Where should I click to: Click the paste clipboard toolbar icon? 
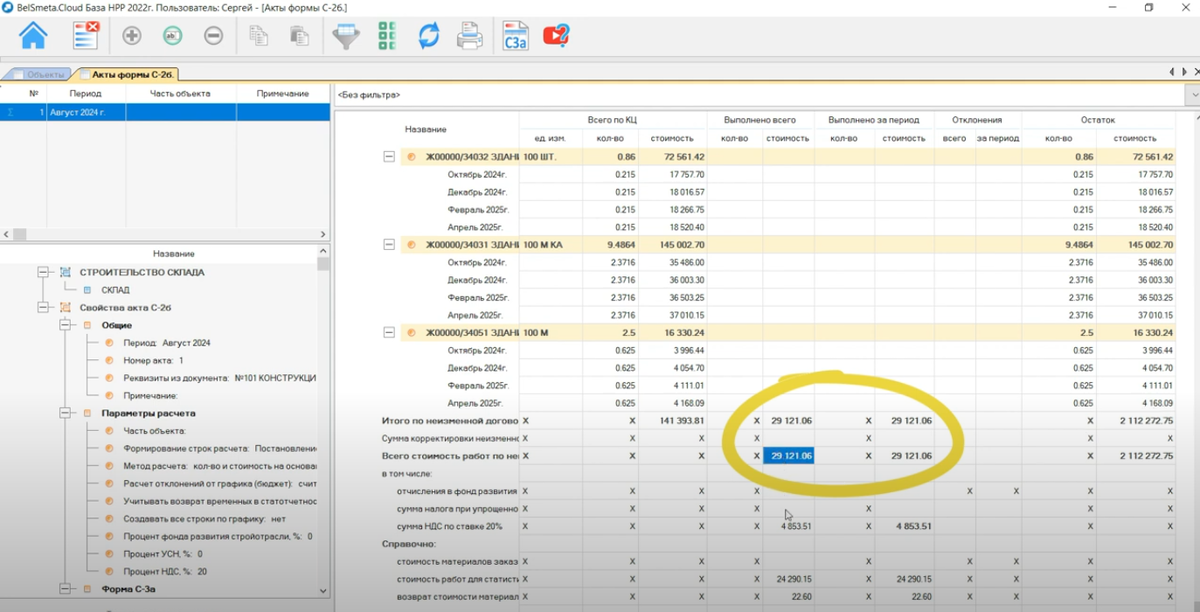click(298, 36)
